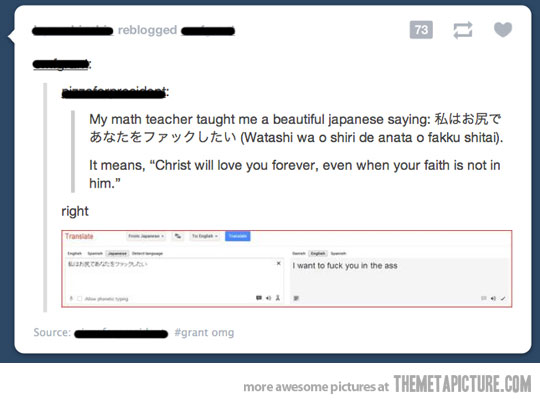Expand the To: English dropdown

(x=205, y=236)
